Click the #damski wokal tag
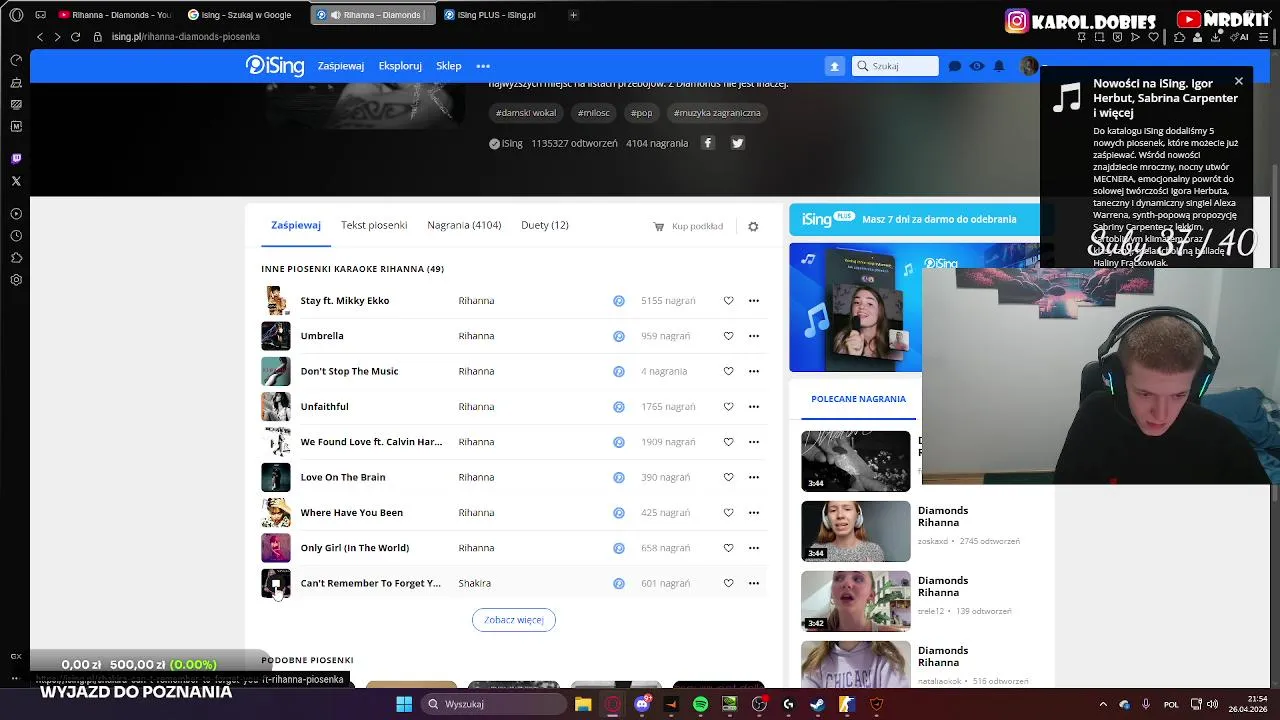 [526, 113]
